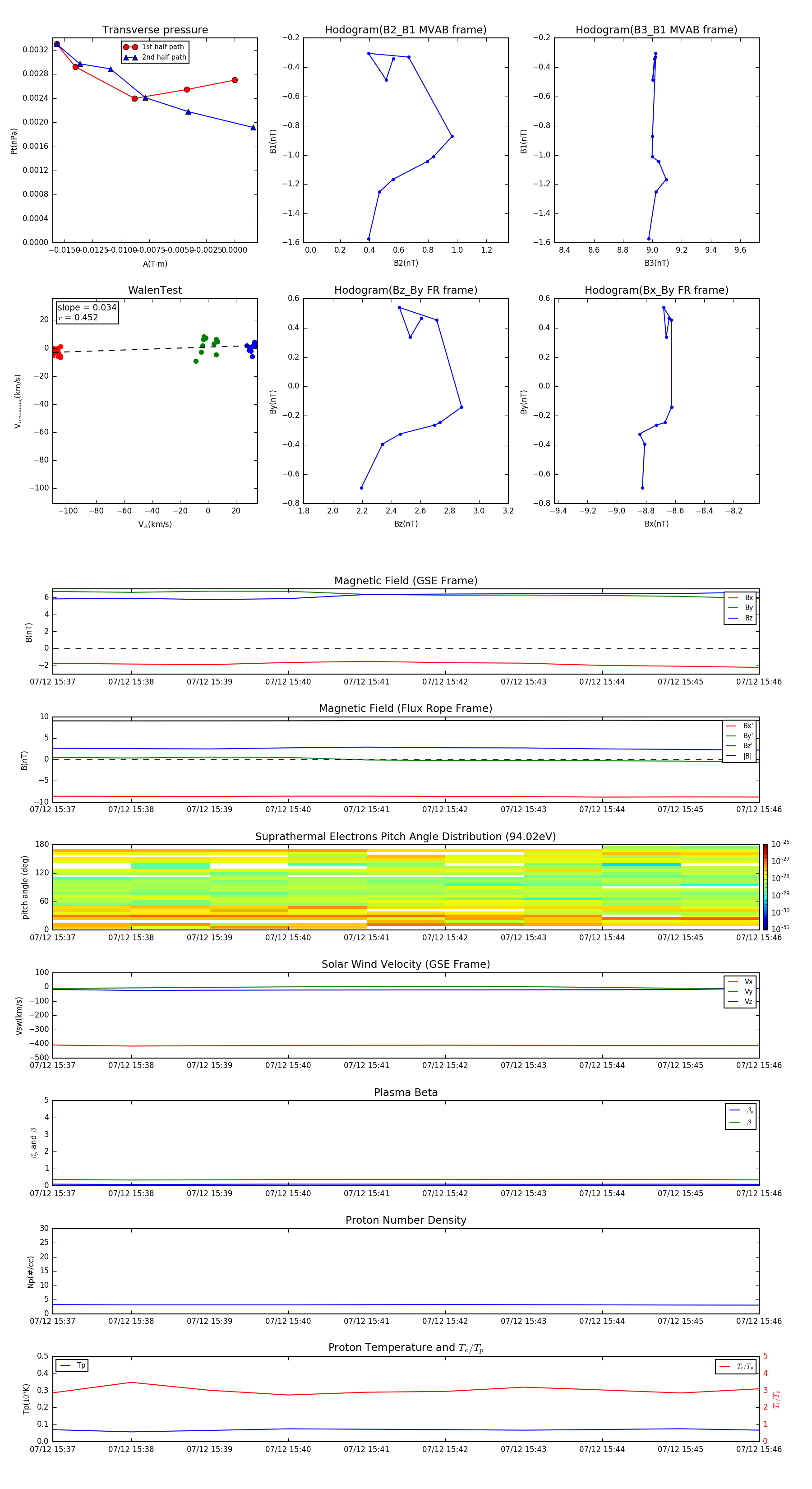
Task: Select the "Hodogram(B2_B1 MVAB frame)" title
Action: [405, 30]
